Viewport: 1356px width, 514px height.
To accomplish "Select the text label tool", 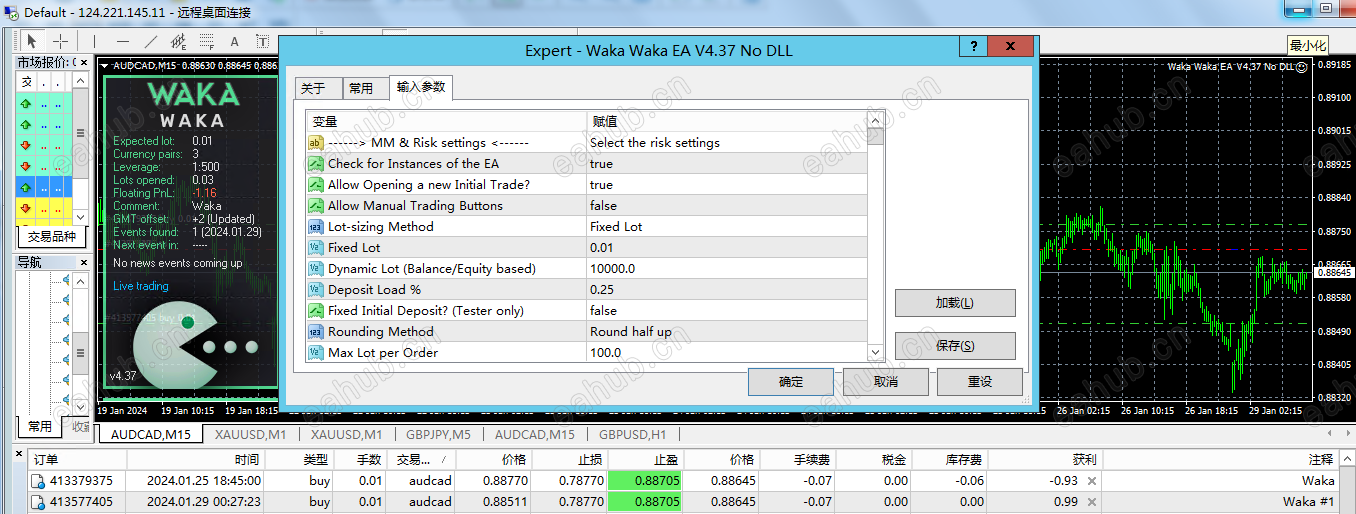I will [262, 41].
